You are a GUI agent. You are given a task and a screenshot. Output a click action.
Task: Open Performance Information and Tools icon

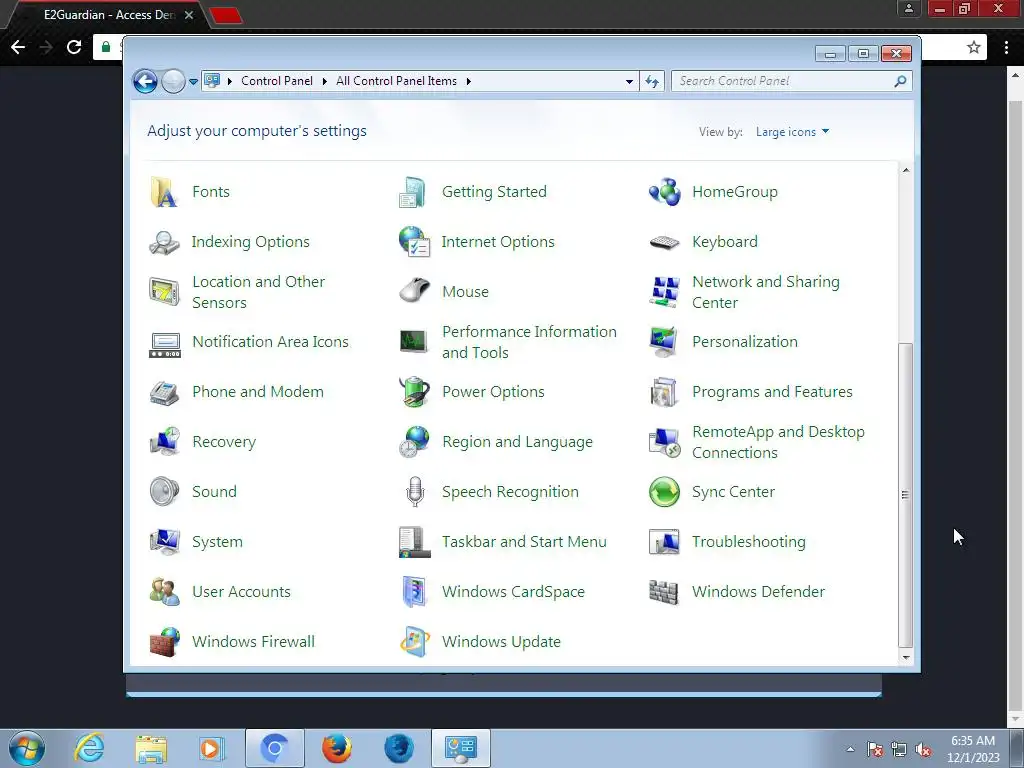coord(414,342)
